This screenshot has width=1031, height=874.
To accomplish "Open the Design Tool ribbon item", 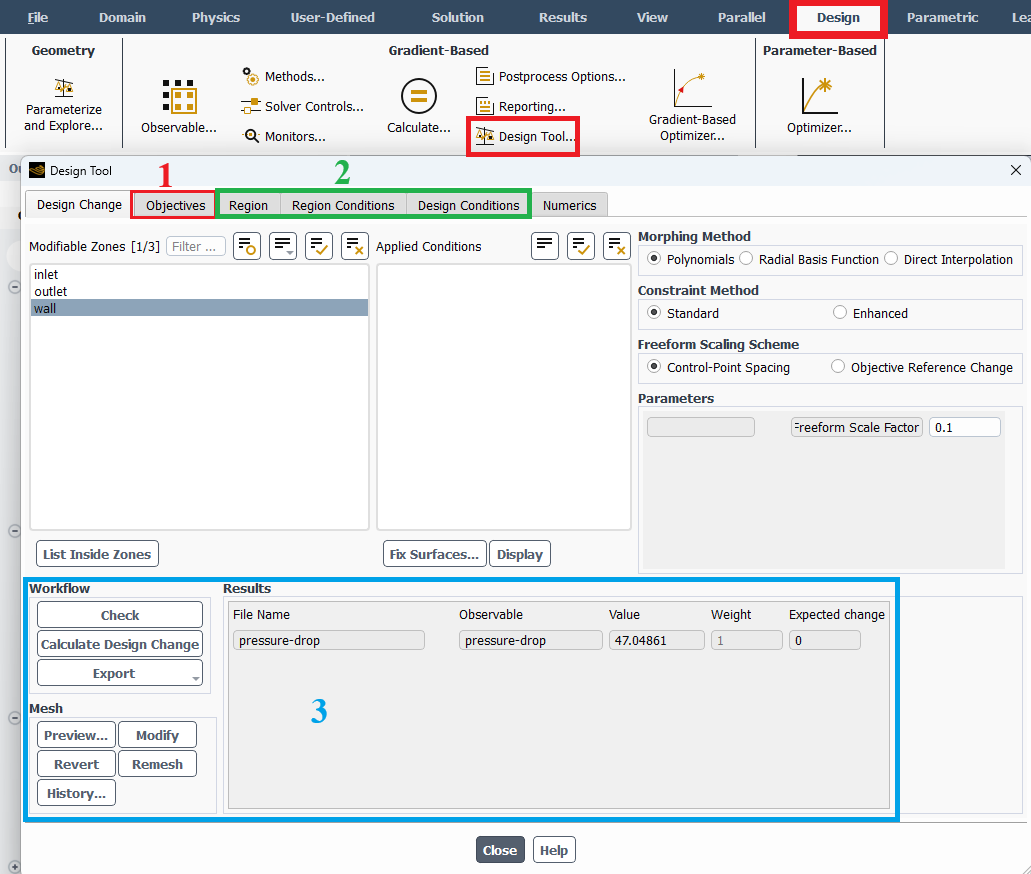I will [524, 136].
